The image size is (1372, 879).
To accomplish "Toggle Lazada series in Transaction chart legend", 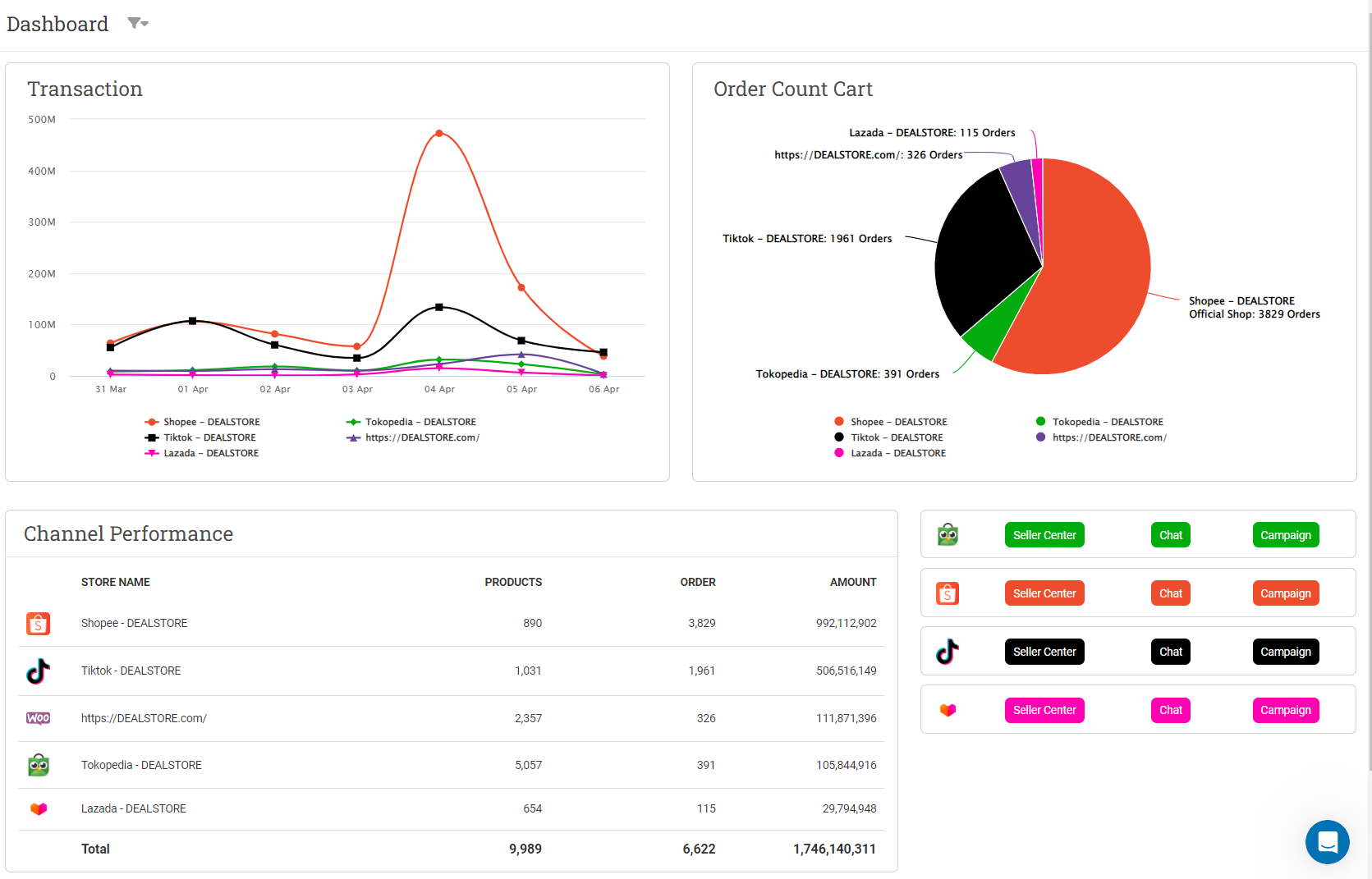I will (x=201, y=453).
